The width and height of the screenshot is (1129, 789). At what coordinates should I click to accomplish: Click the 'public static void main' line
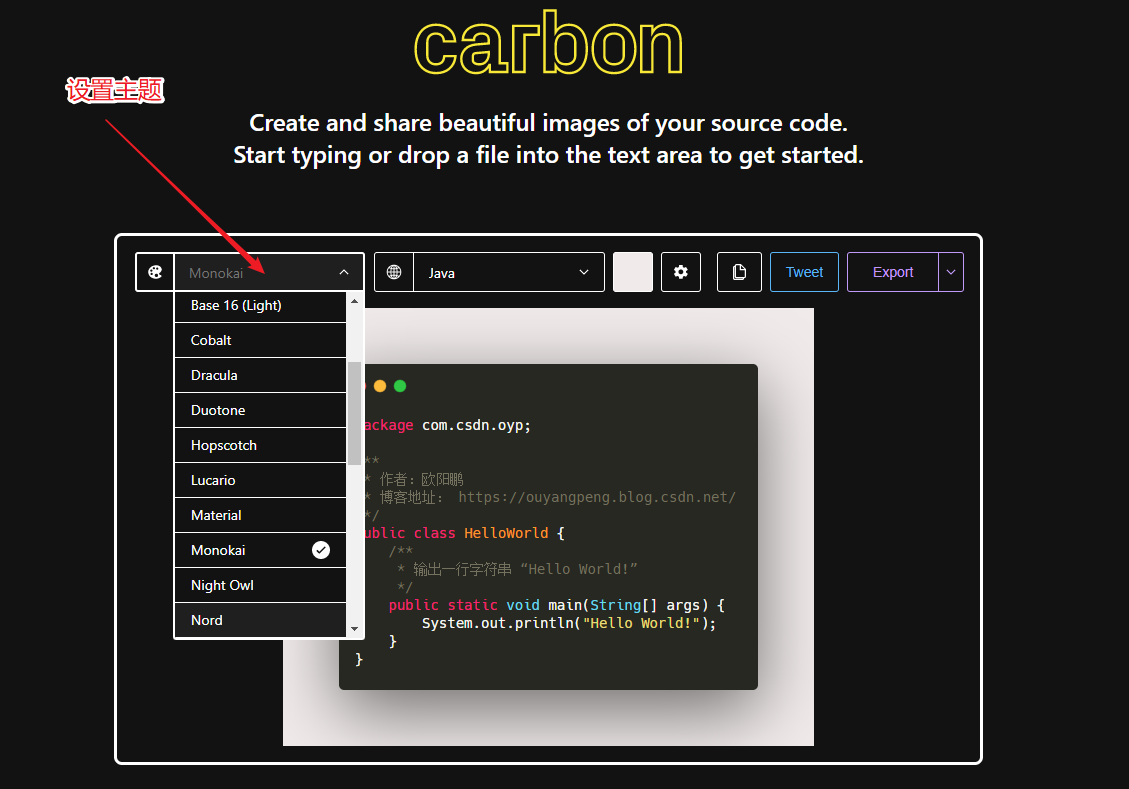point(557,605)
